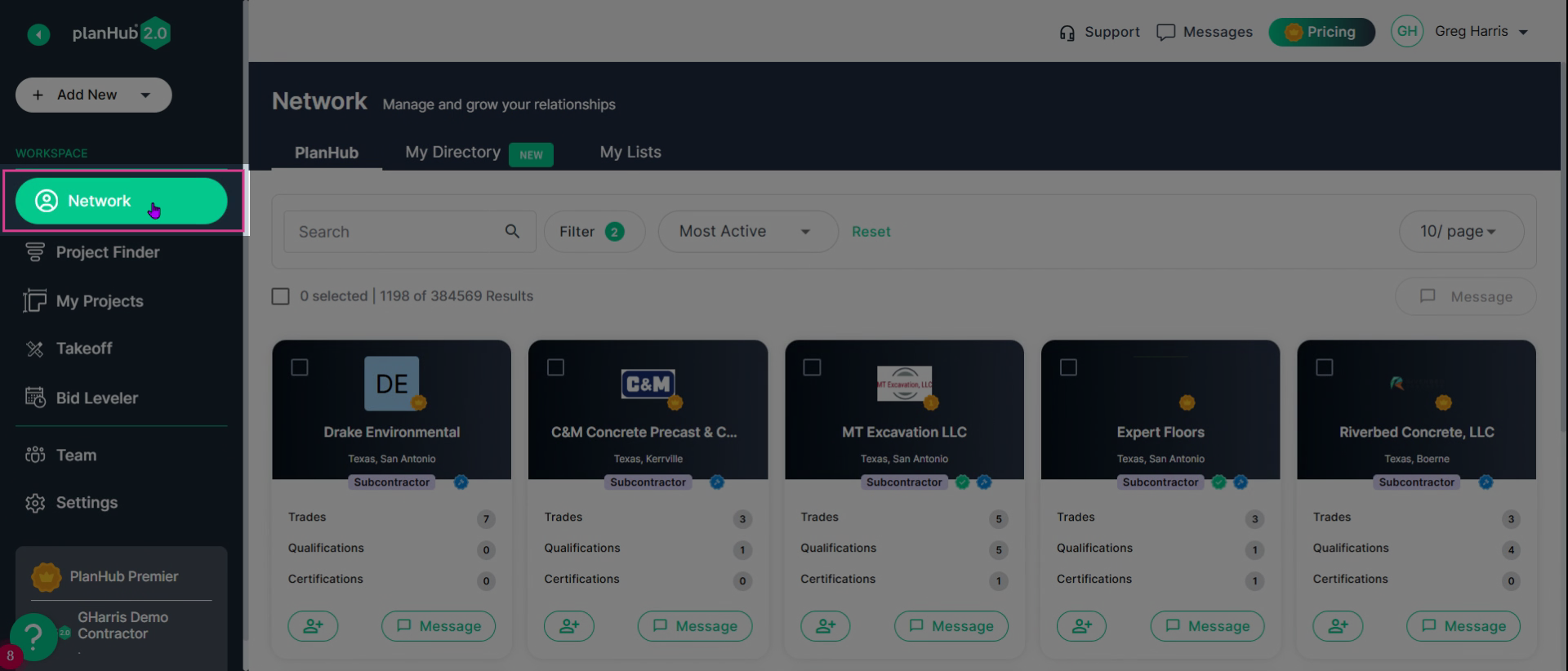Add Riverbed Concrete, LLC to network
Image resolution: width=1568 pixels, height=671 pixels.
[x=1338, y=626]
